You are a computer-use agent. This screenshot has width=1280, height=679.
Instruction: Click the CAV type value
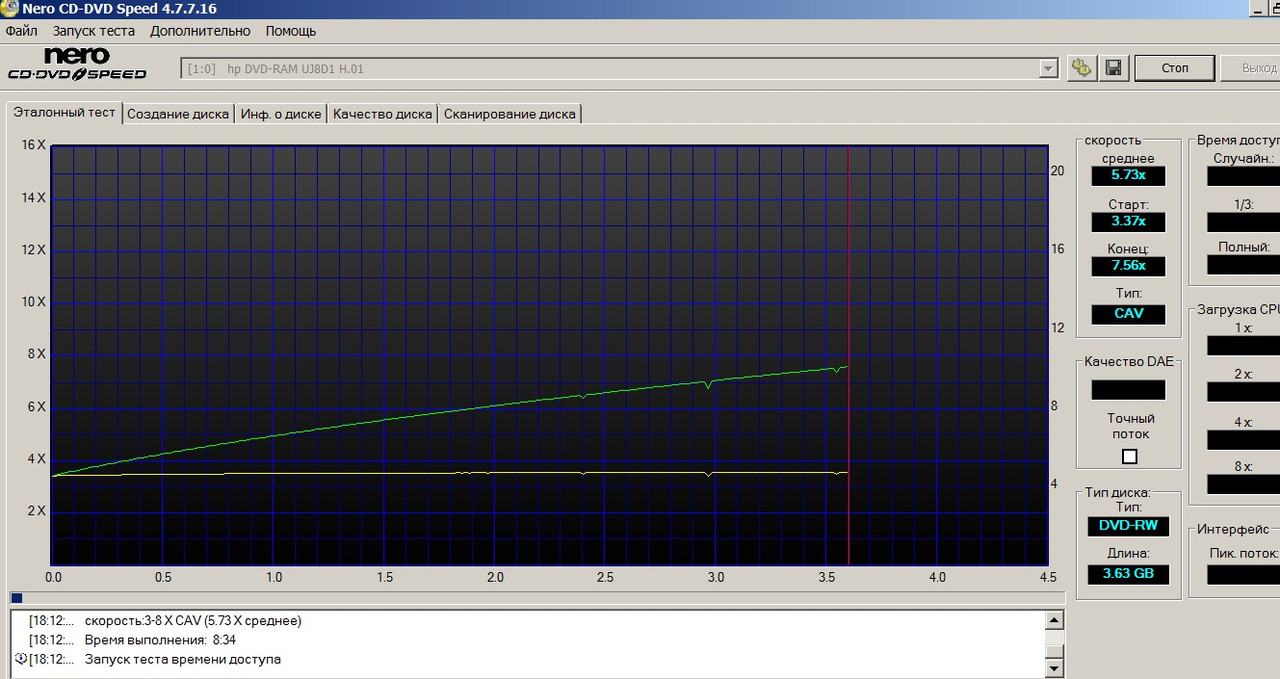[1128, 313]
